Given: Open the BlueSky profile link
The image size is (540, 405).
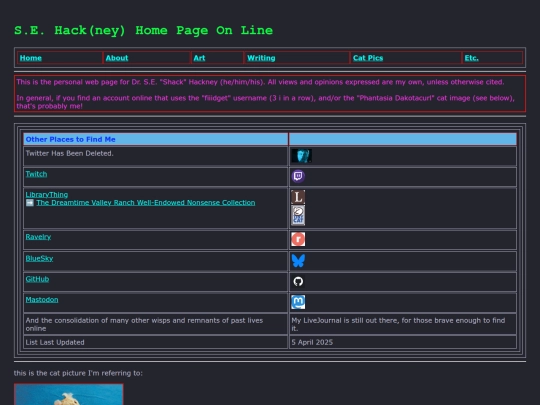Looking at the screenshot, I should (39, 258).
